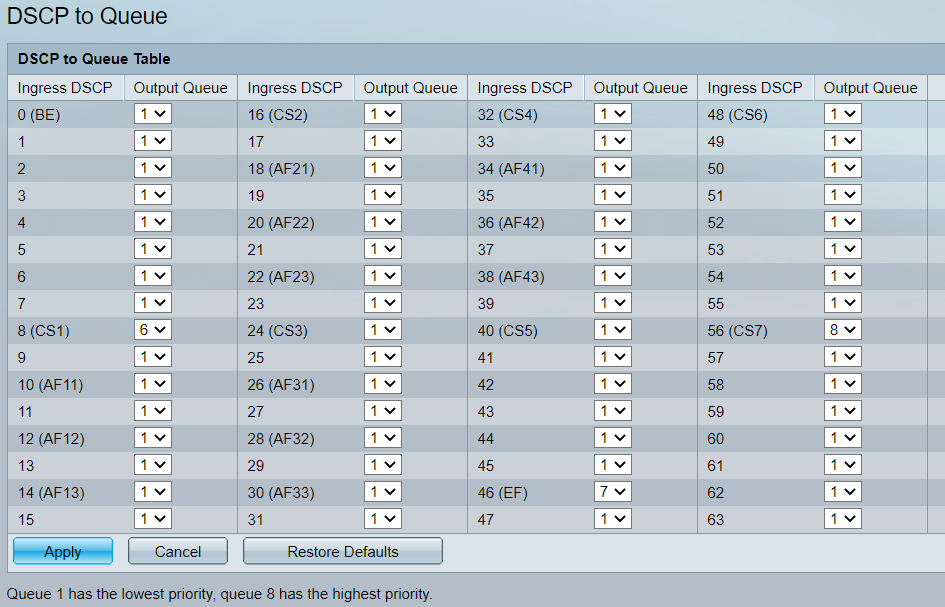945x607 pixels.
Task: Open Output Queue dropdown for DSCP 48 (CS6)
Action: click(843, 114)
